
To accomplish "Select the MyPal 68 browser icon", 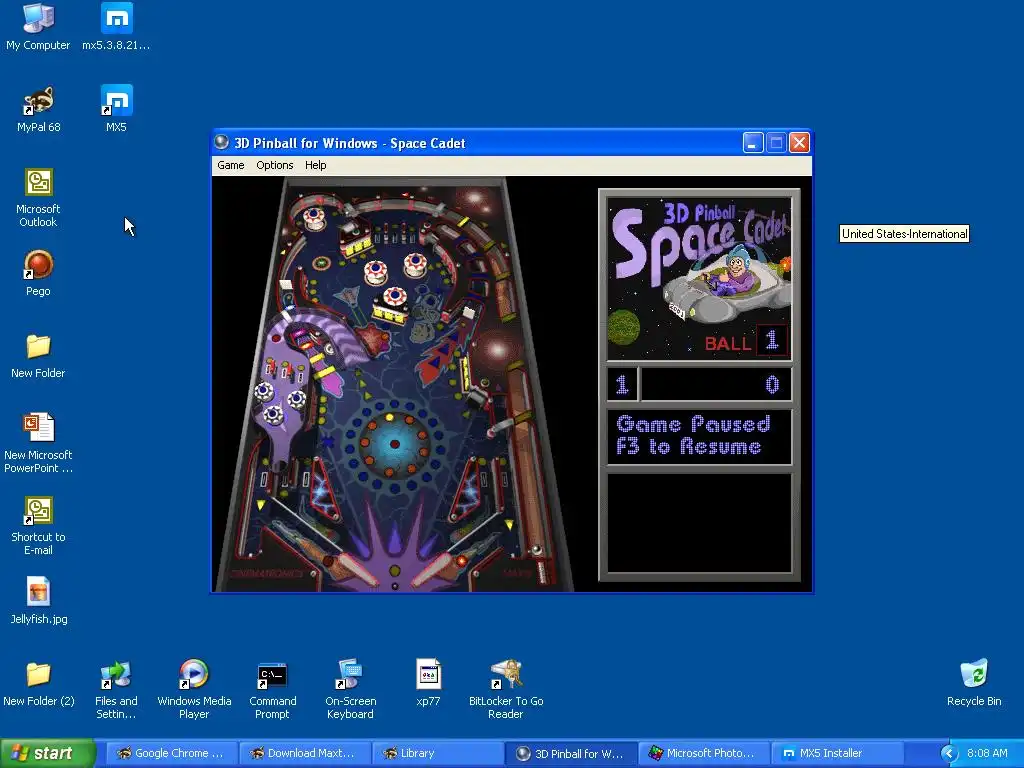I will (x=39, y=109).
